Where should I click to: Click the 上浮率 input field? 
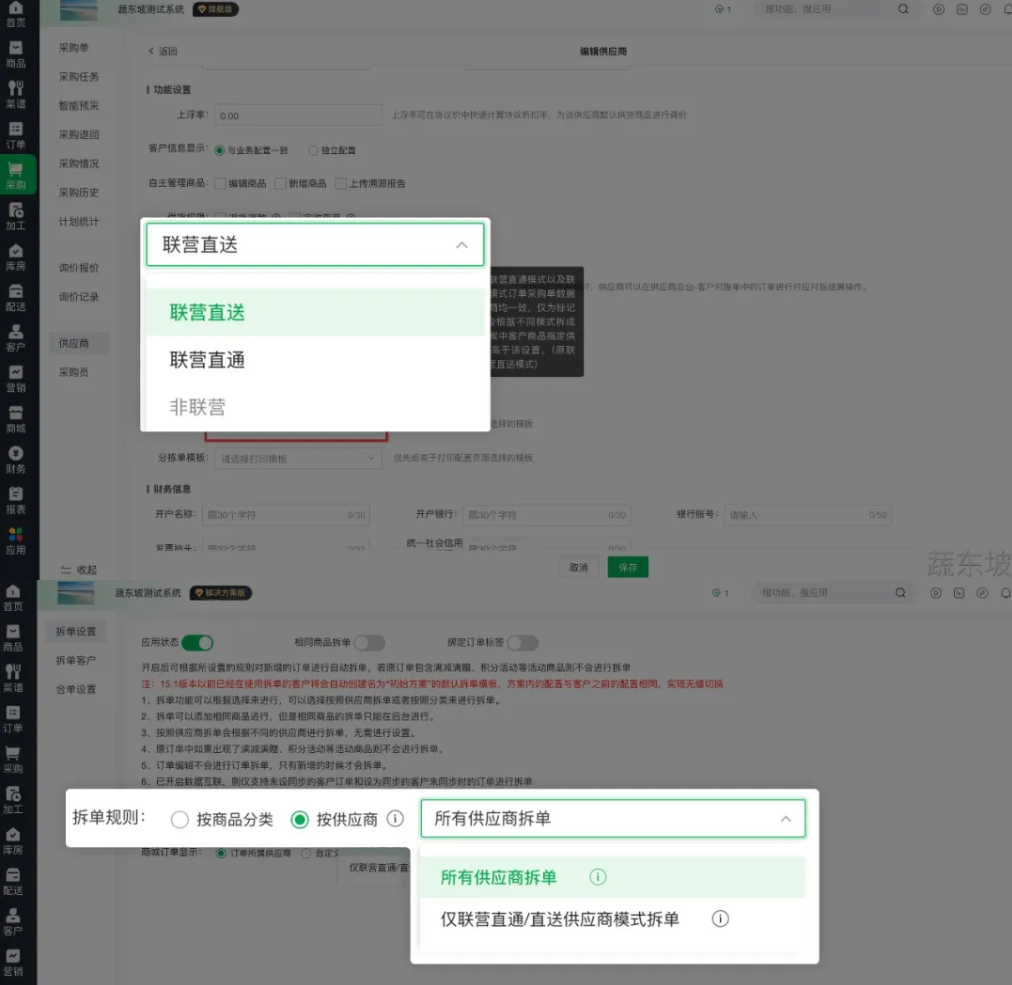[x=298, y=116]
